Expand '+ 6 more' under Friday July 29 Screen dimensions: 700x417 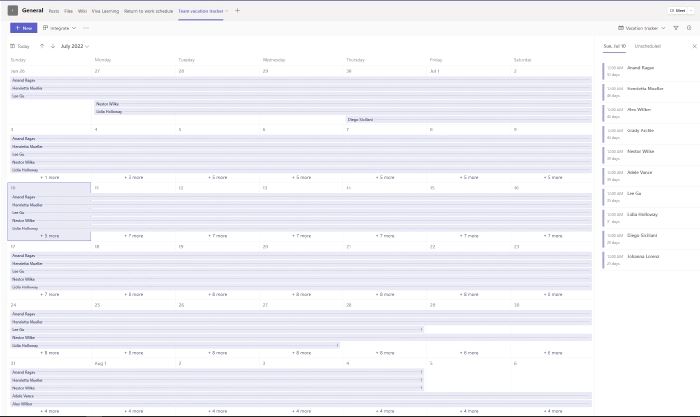click(x=469, y=353)
